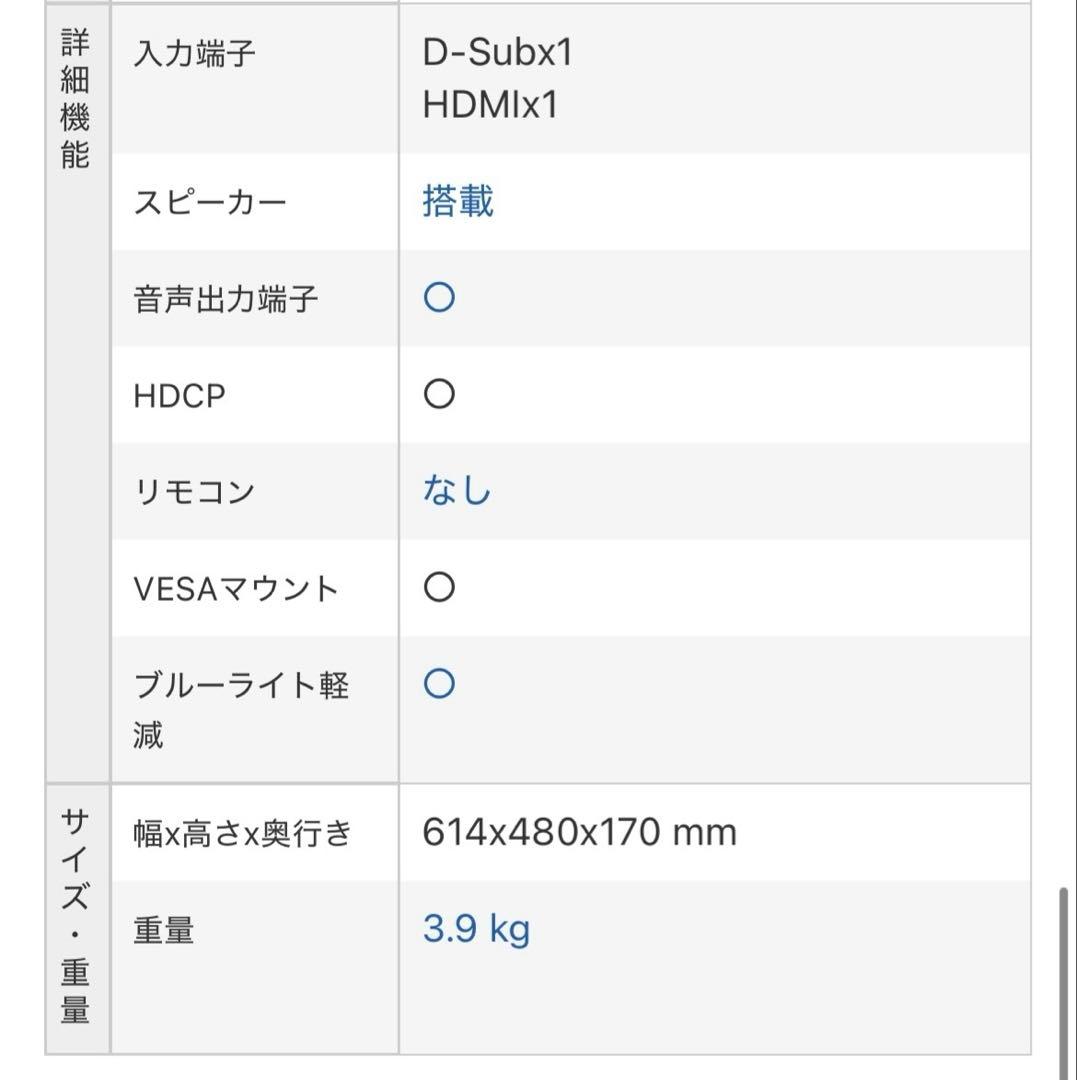Open the 3.9 kg weight link
This screenshot has width=1077, height=1080.
[x=476, y=930]
